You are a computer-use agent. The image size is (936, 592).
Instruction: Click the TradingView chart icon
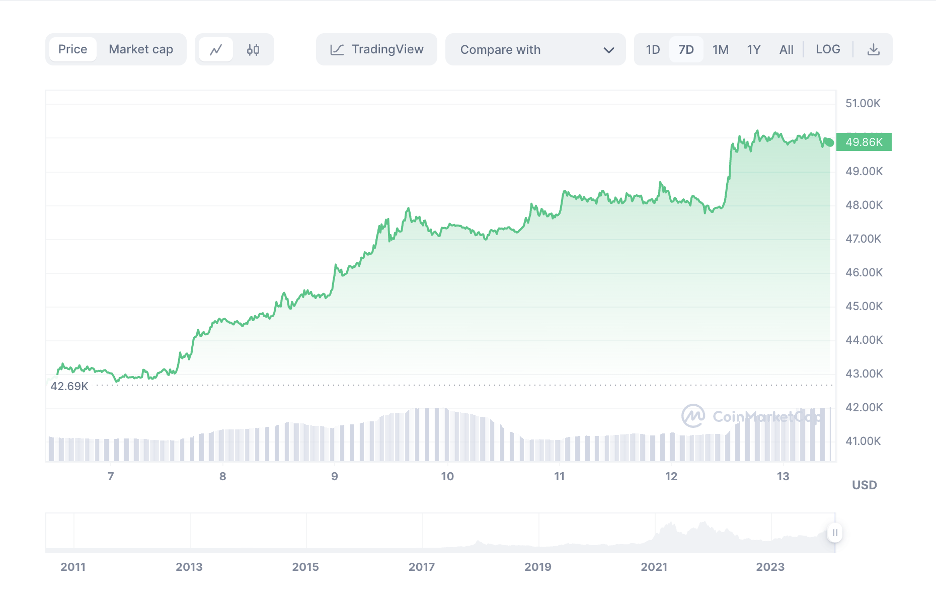[338, 50]
